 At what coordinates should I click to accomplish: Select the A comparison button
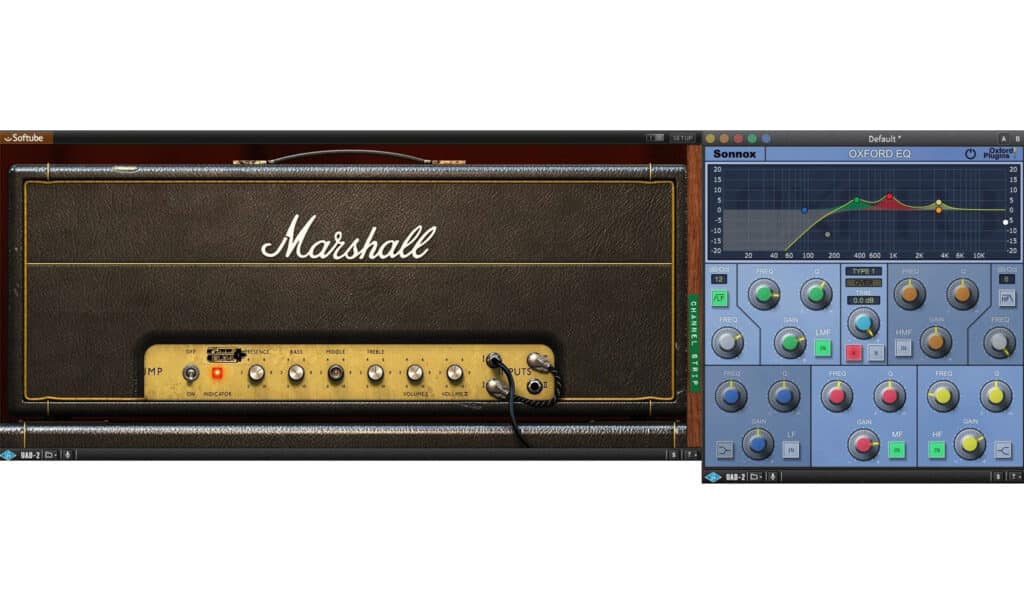pos(1003,138)
